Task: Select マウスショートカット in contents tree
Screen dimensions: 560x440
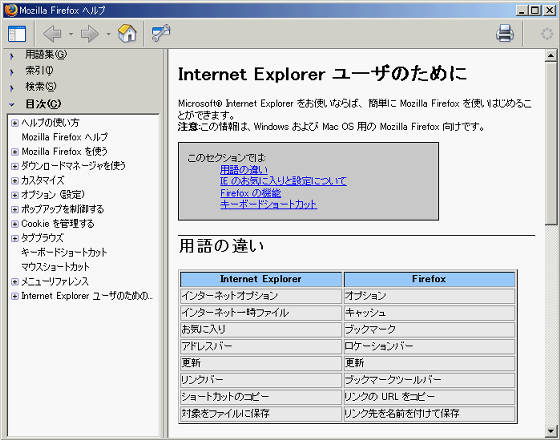Action: pyautogui.click(x=55, y=267)
